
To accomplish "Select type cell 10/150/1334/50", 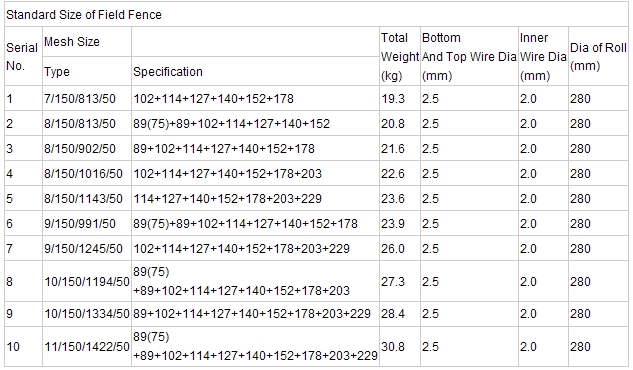I will 87,314.
